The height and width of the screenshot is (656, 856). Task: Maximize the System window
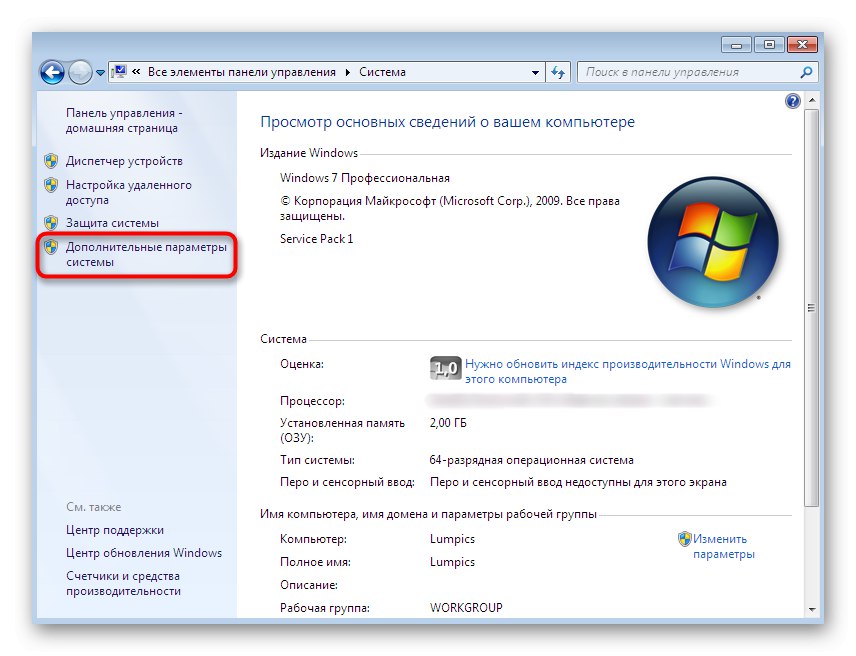click(769, 45)
